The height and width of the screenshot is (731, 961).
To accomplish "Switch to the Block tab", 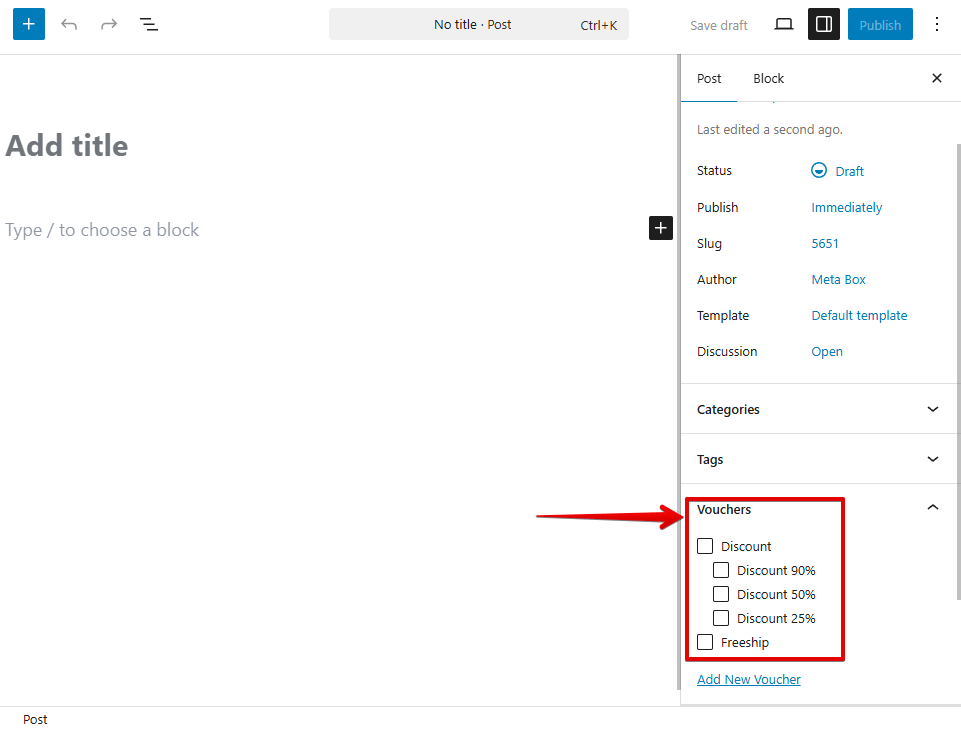I will point(768,78).
